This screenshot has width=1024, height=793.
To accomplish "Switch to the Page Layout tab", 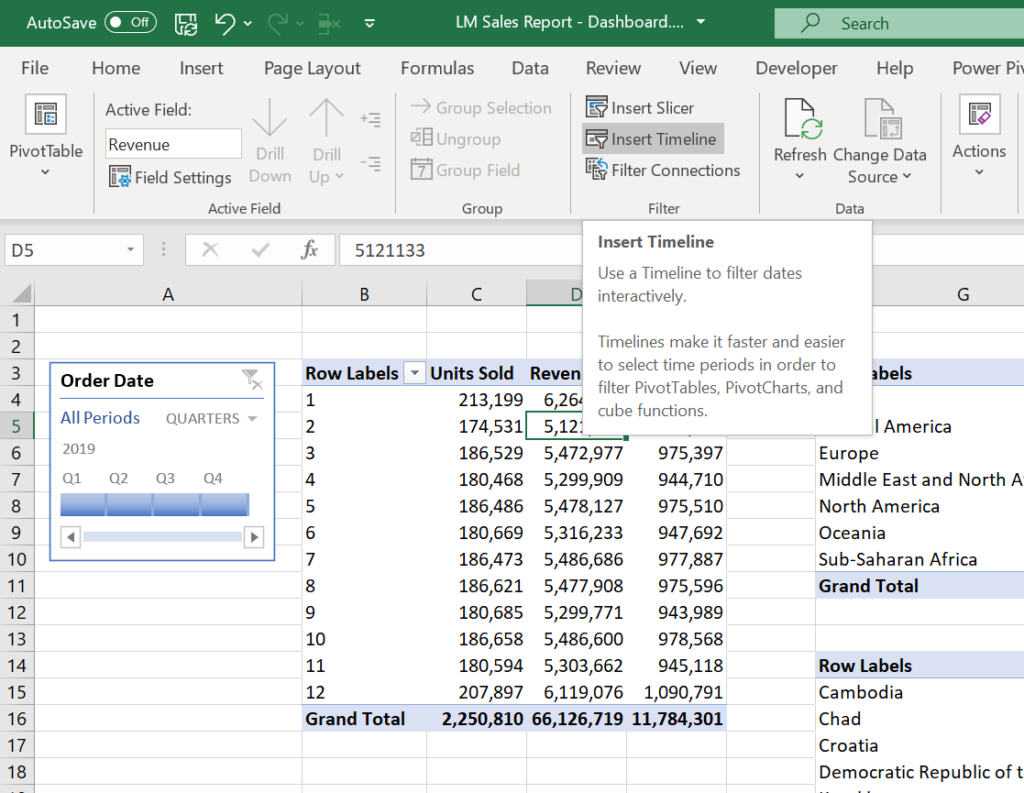I will 312,68.
